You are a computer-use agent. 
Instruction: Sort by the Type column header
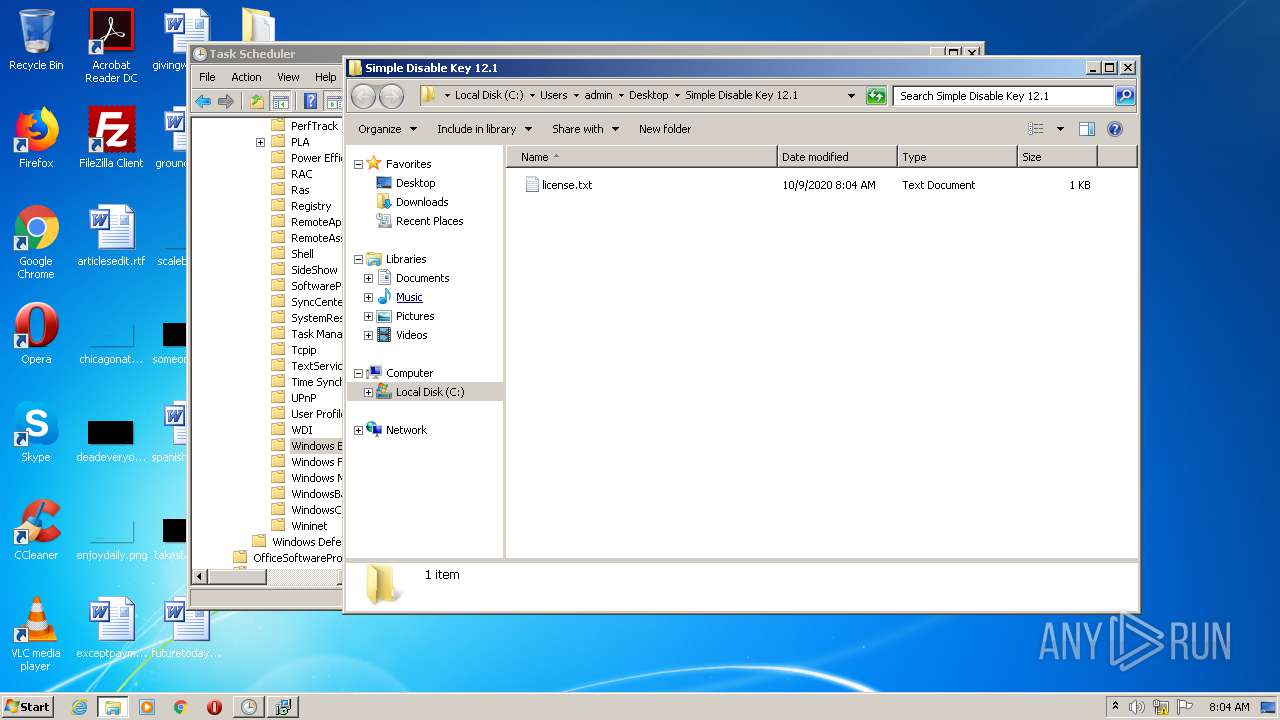click(956, 157)
